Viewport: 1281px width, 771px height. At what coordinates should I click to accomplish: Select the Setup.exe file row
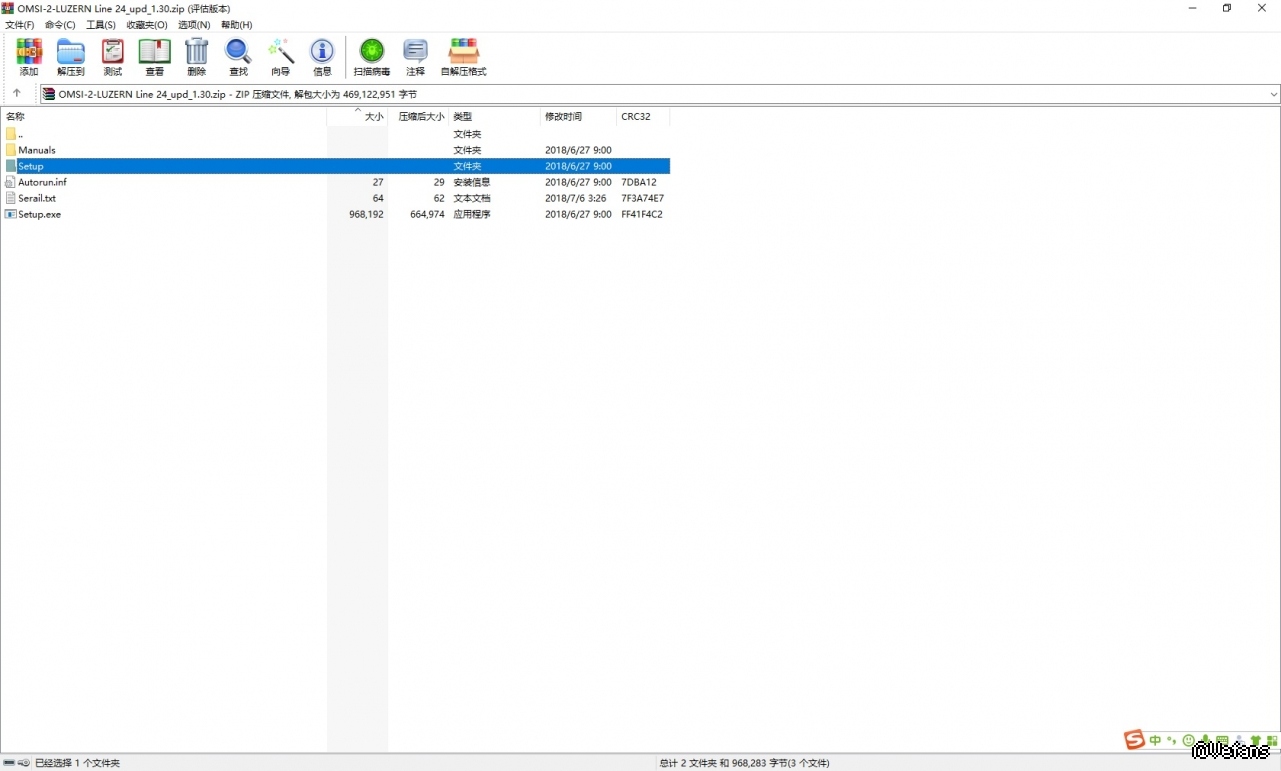[x=39, y=214]
